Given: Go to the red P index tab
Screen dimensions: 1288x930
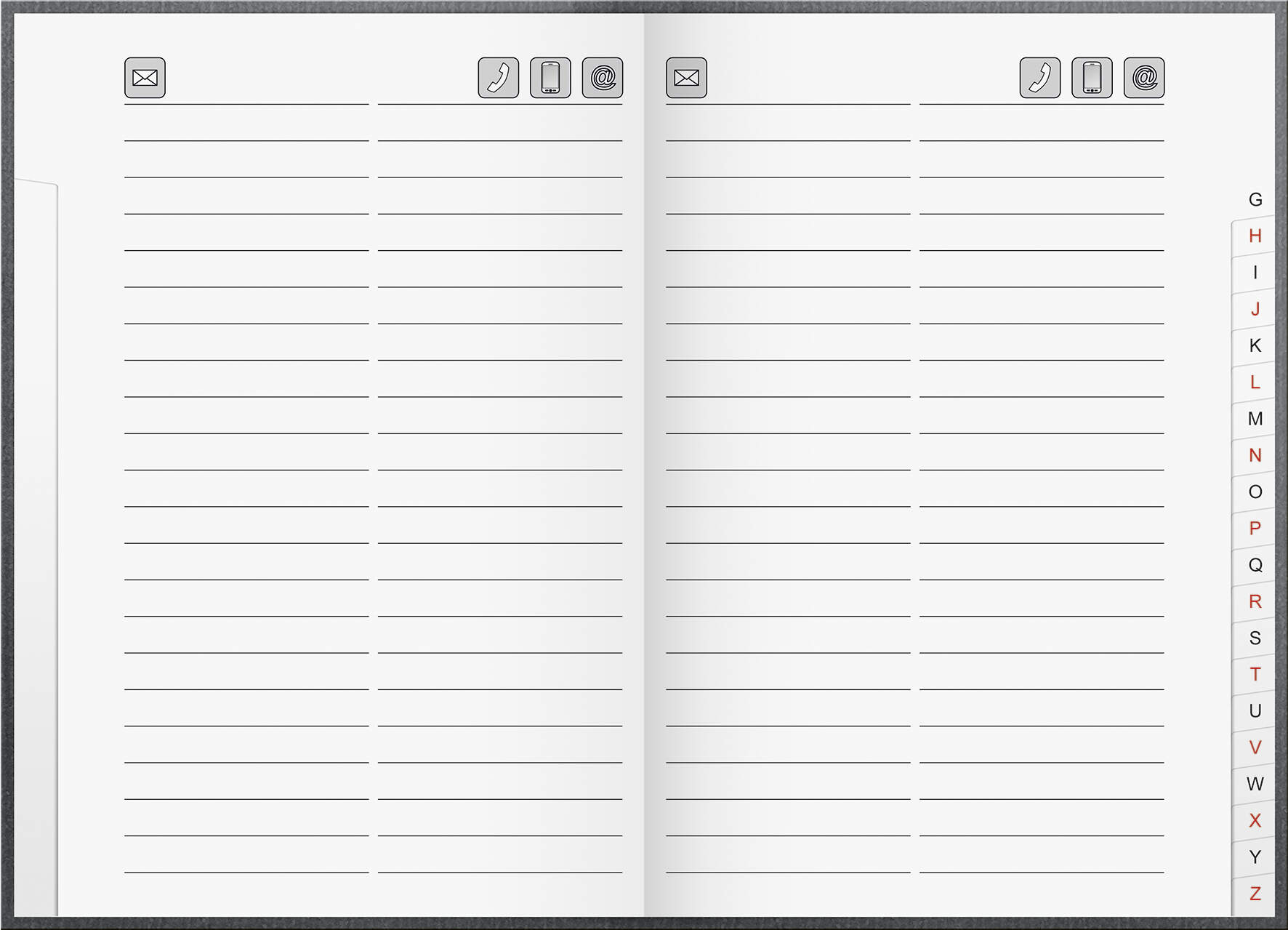Looking at the screenshot, I should (1255, 528).
